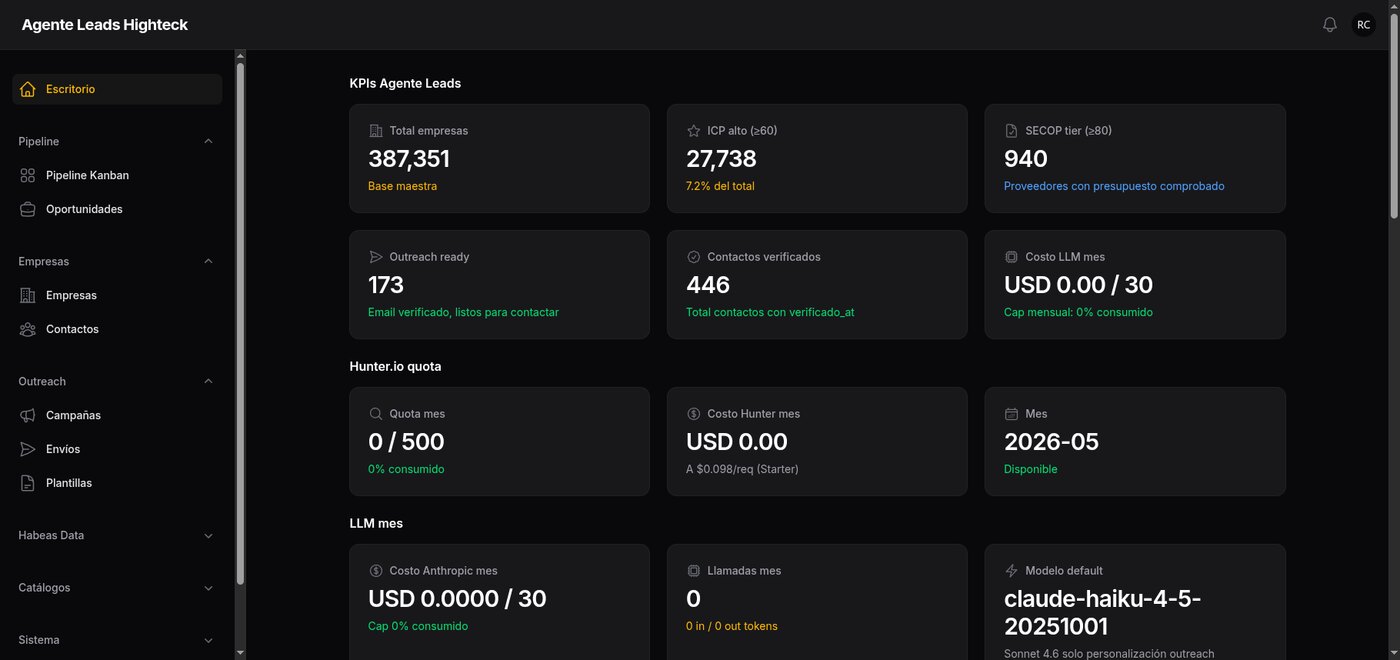Click the sidebar scrollbar down arrow

coord(240,653)
